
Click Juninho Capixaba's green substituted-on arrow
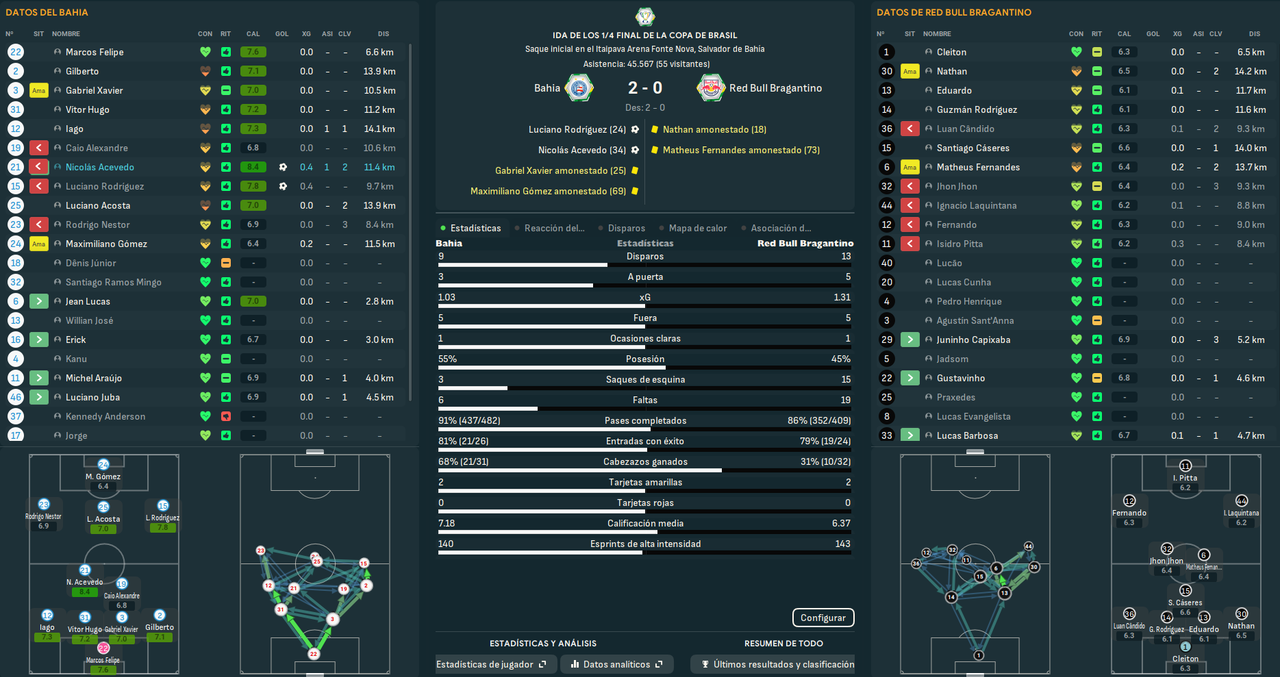tap(909, 340)
